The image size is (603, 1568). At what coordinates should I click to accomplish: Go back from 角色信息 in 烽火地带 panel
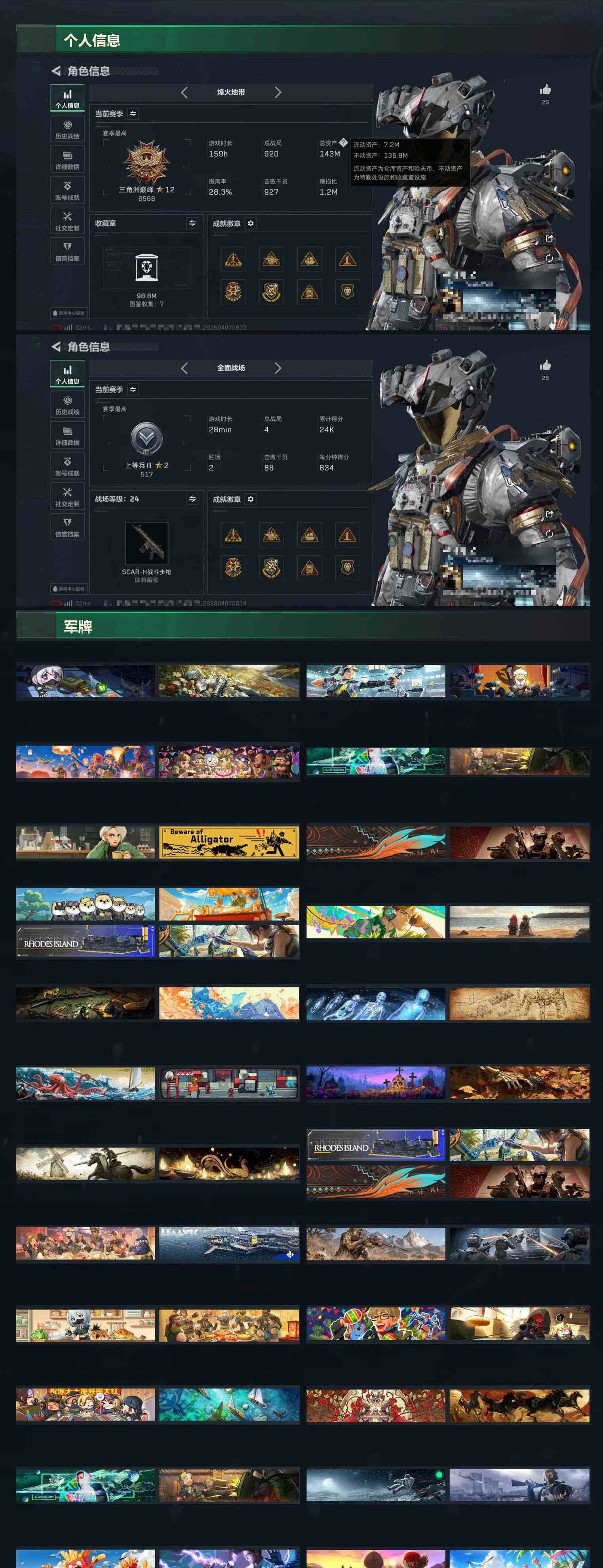coord(56,70)
